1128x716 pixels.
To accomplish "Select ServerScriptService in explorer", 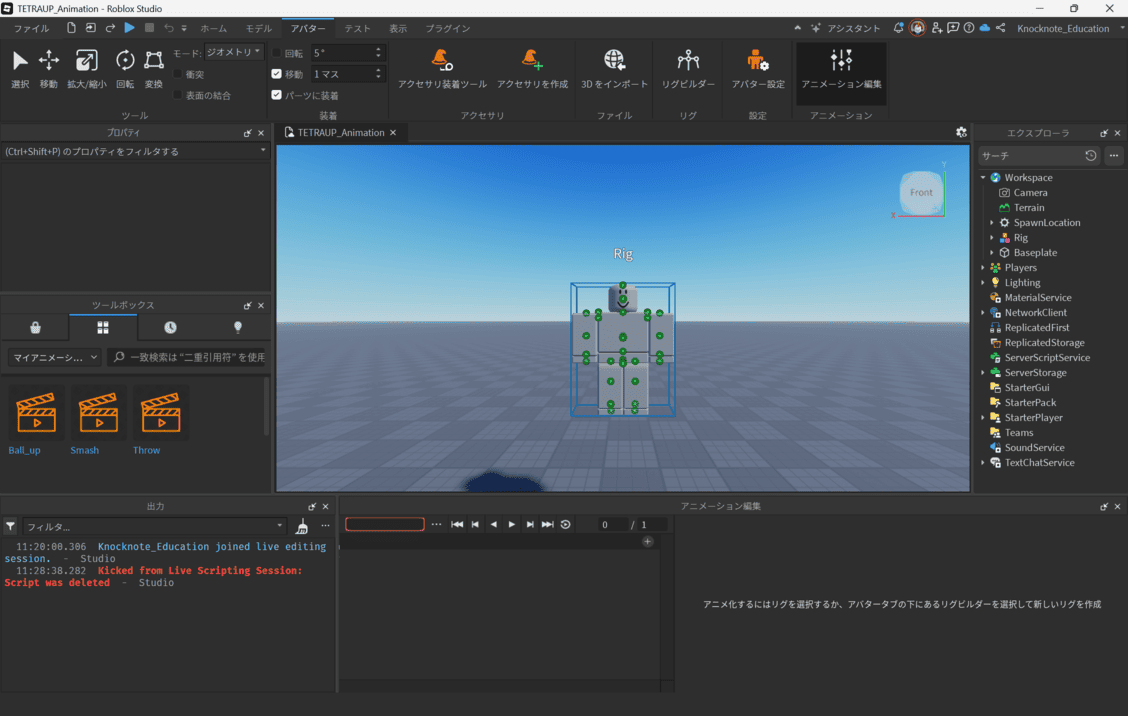I will click(1047, 358).
